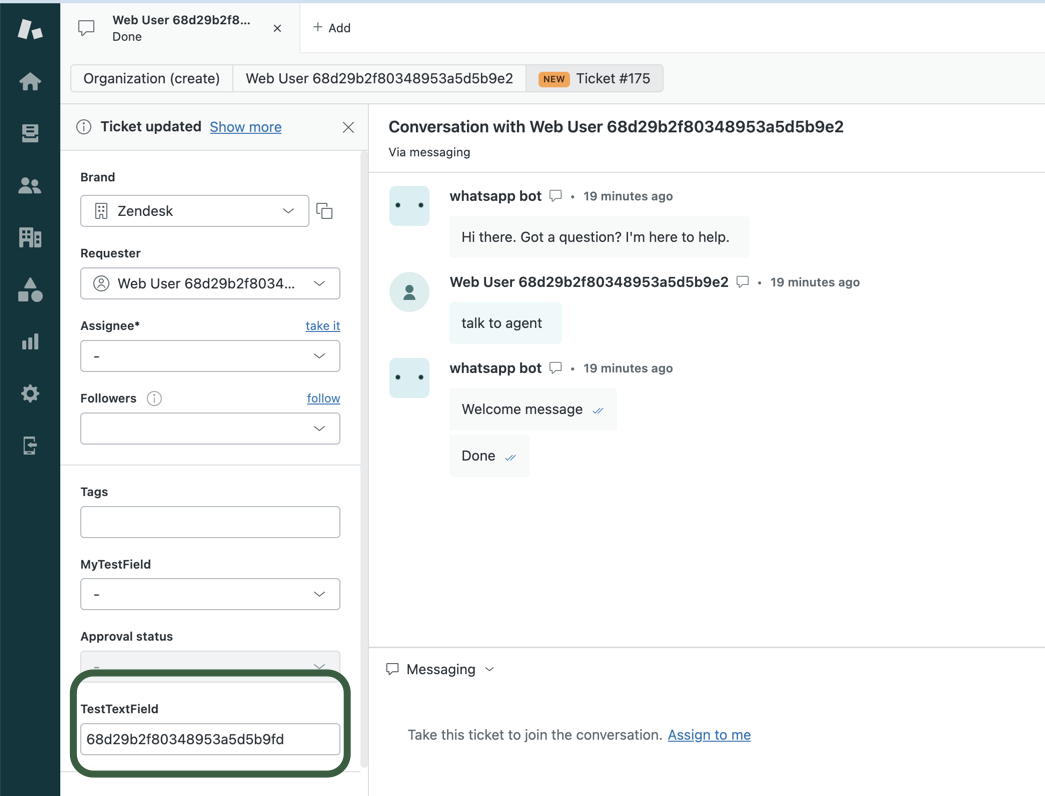This screenshot has width=1045, height=796.
Task: Click the Add tab button
Action: pyautogui.click(x=332, y=28)
